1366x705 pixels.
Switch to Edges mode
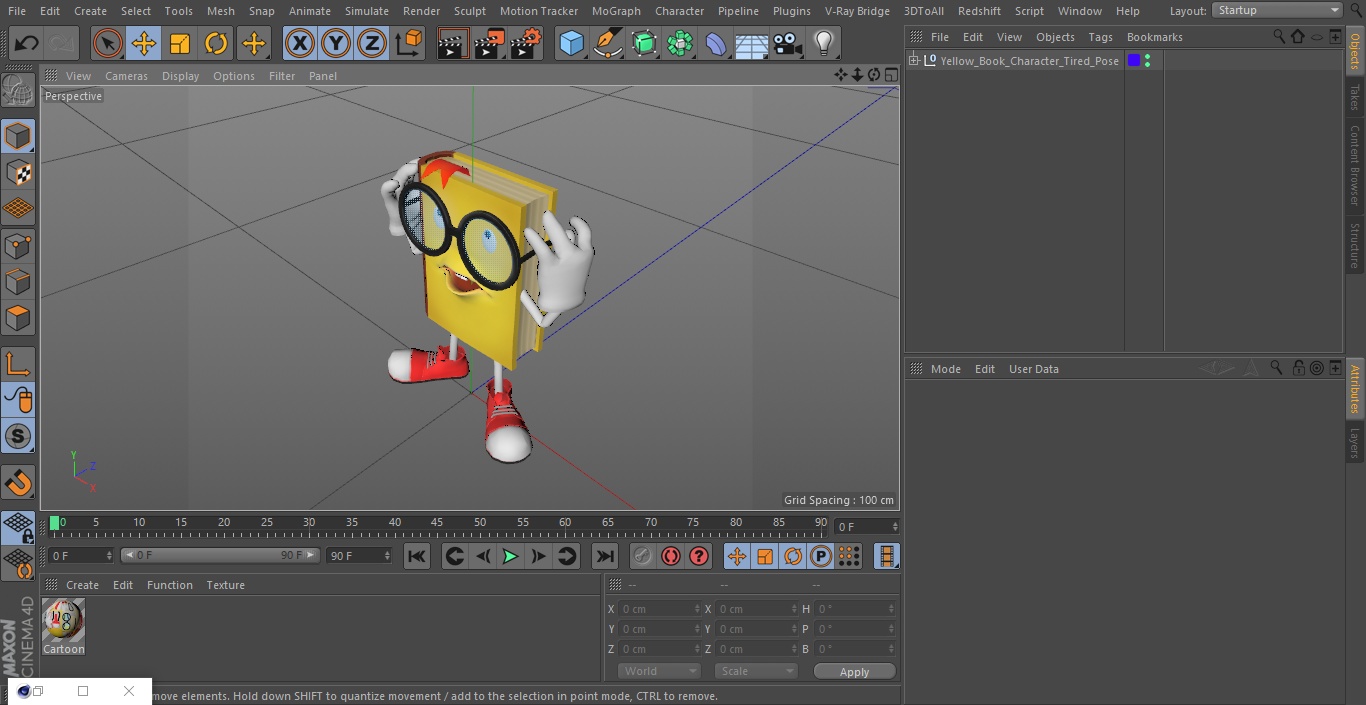(19, 282)
